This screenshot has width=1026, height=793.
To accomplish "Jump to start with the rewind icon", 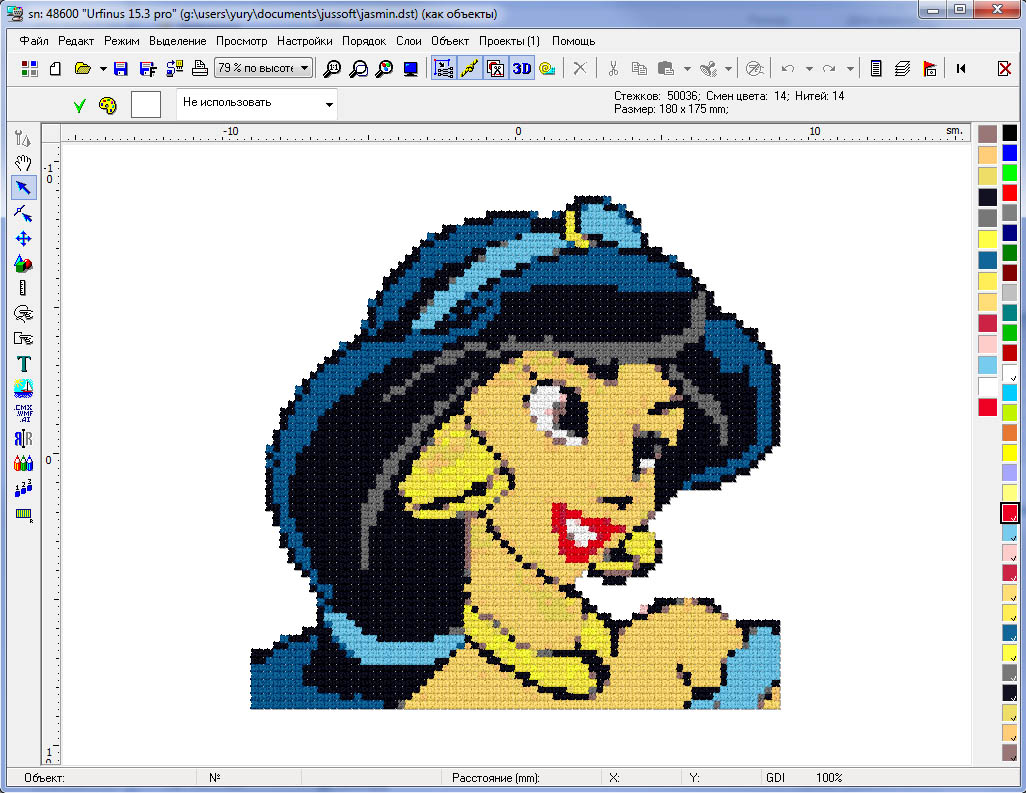I will [961, 68].
